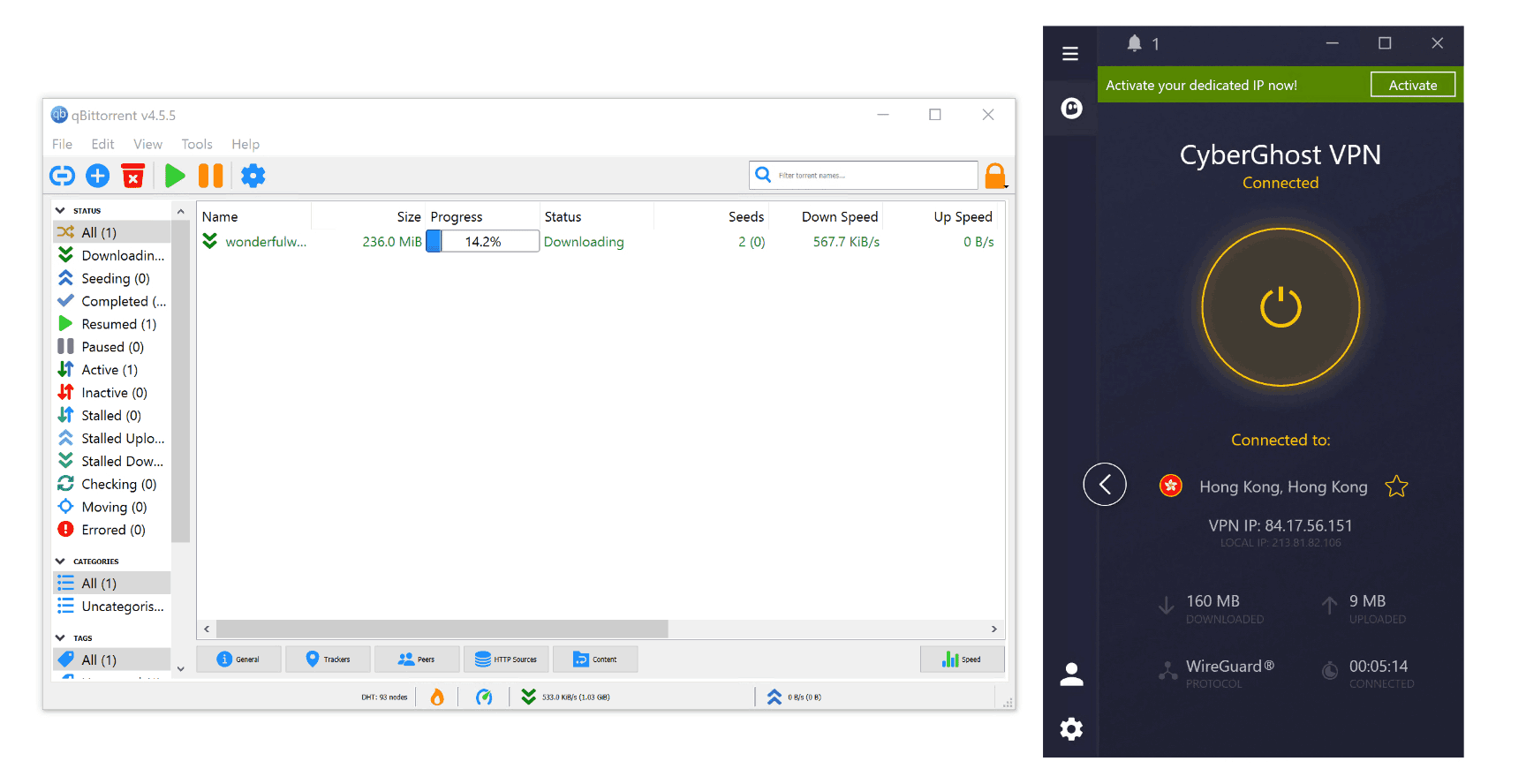This screenshot has width=1526, height=784.
Task: Expand server list with left arrow
Action: pos(1105,484)
